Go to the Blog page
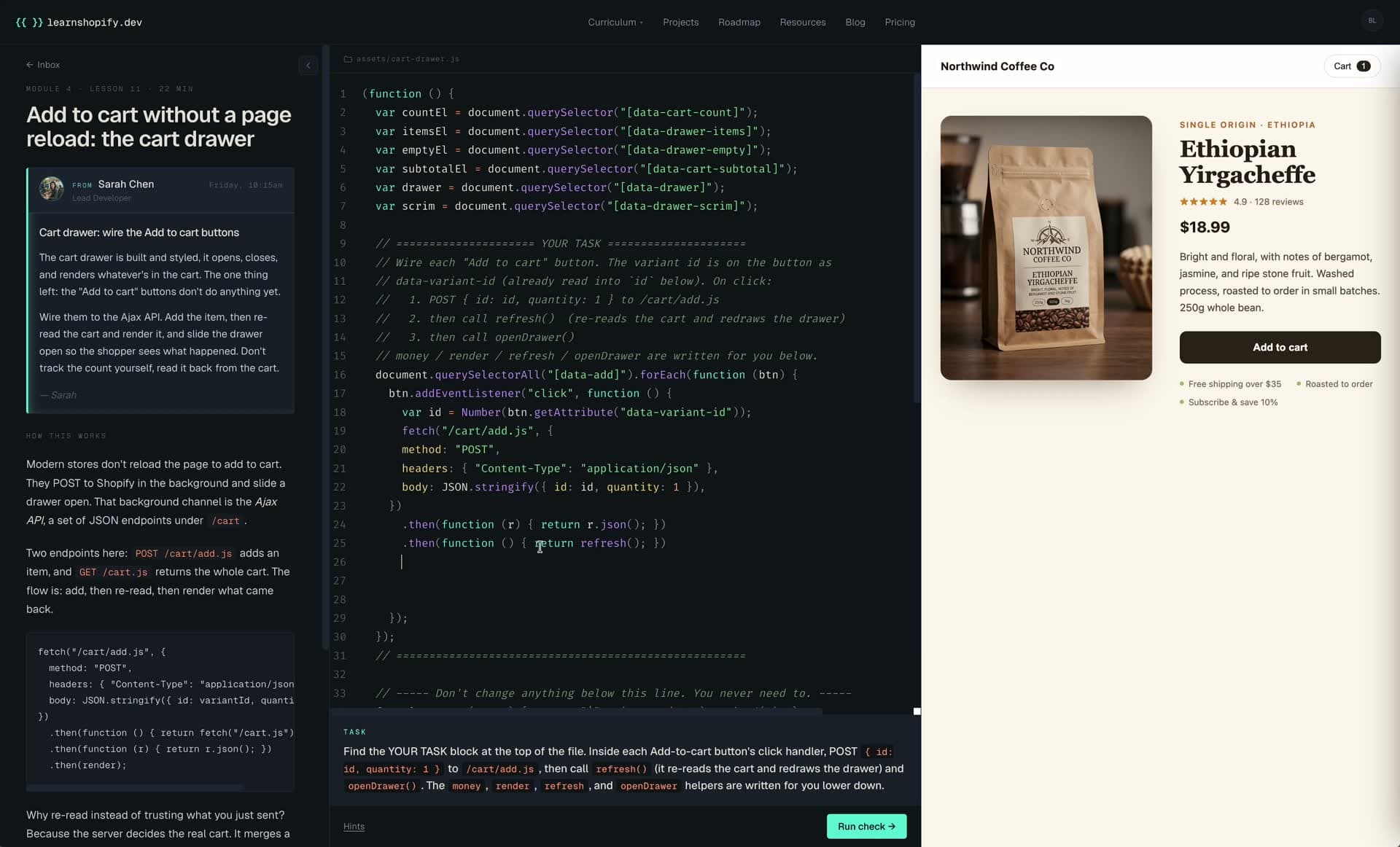 pyautogui.click(x=855, y=22)
